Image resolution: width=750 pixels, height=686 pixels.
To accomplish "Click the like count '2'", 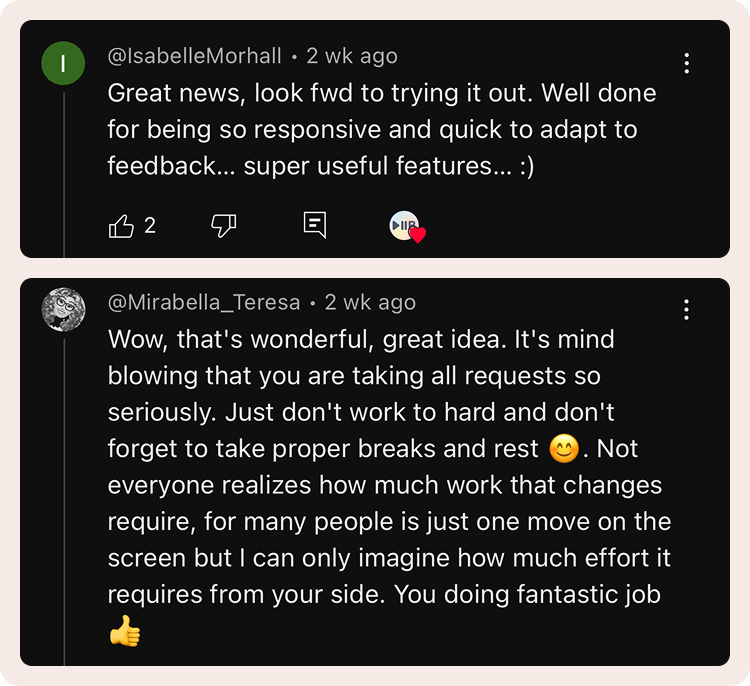I will [150, 225].
